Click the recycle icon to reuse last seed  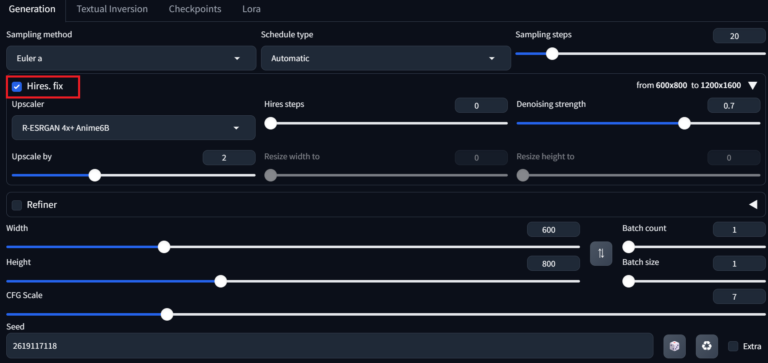coord(706,346)
